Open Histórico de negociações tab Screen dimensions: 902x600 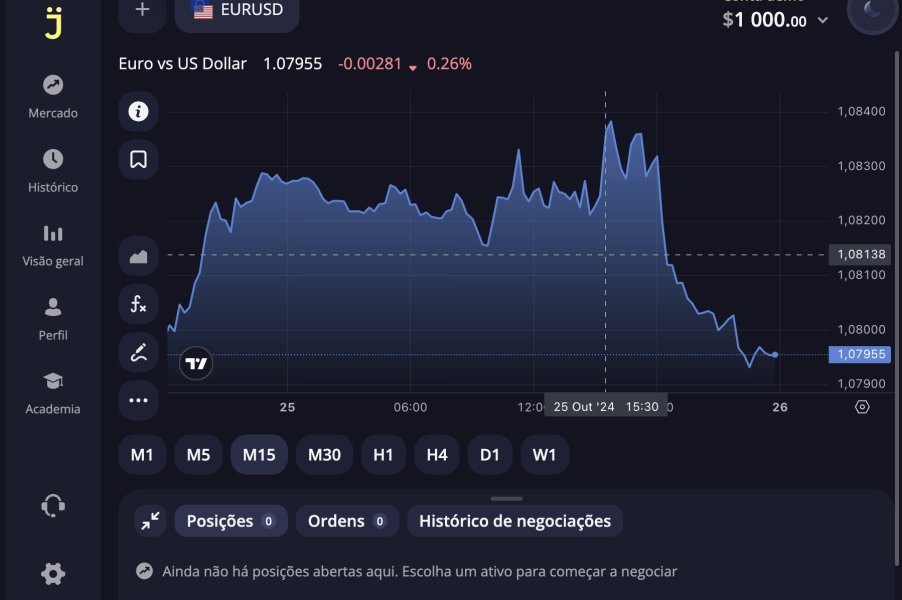coord(514,521)
